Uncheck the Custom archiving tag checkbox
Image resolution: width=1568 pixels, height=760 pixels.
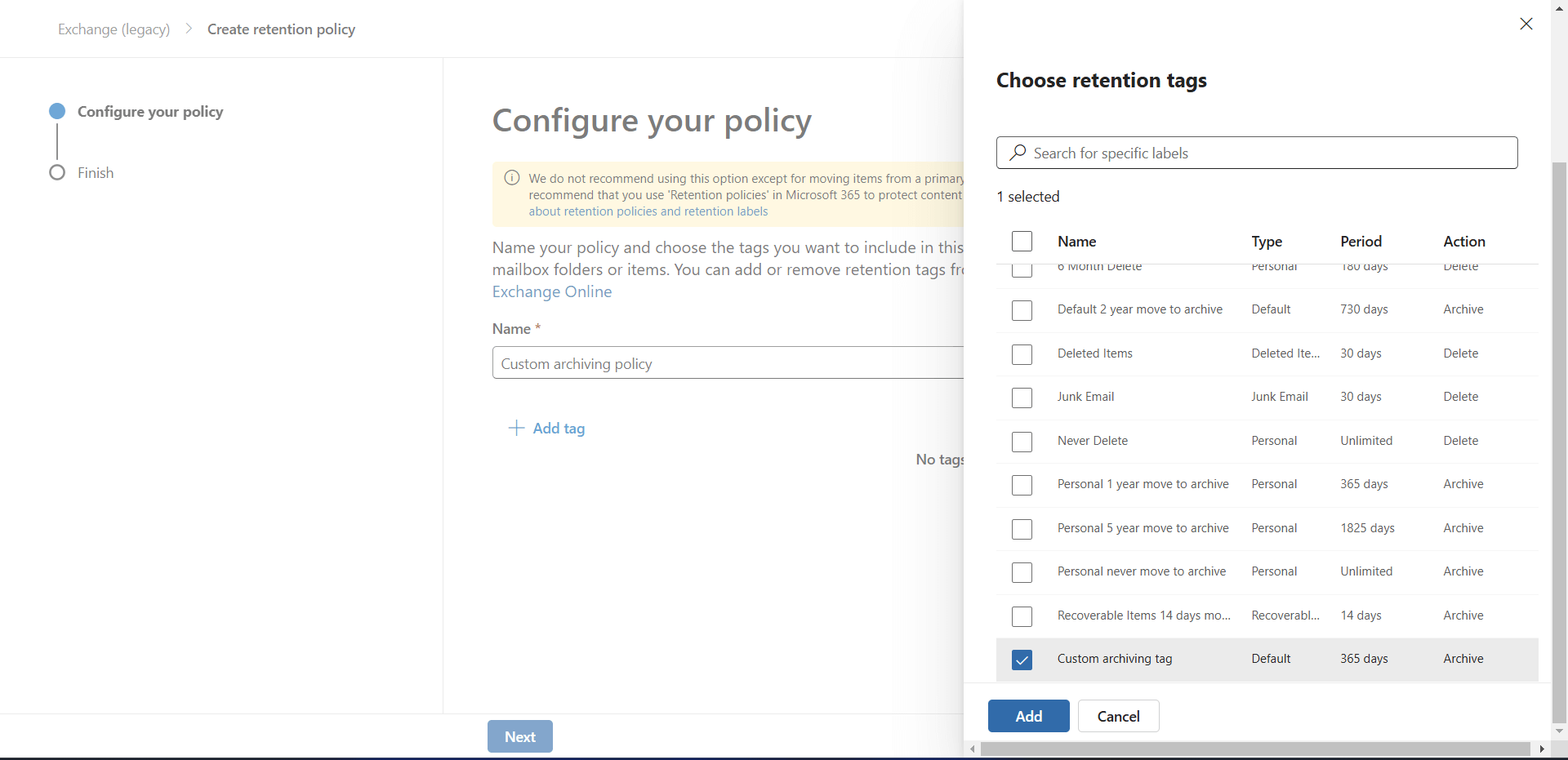coord(1022,660)
